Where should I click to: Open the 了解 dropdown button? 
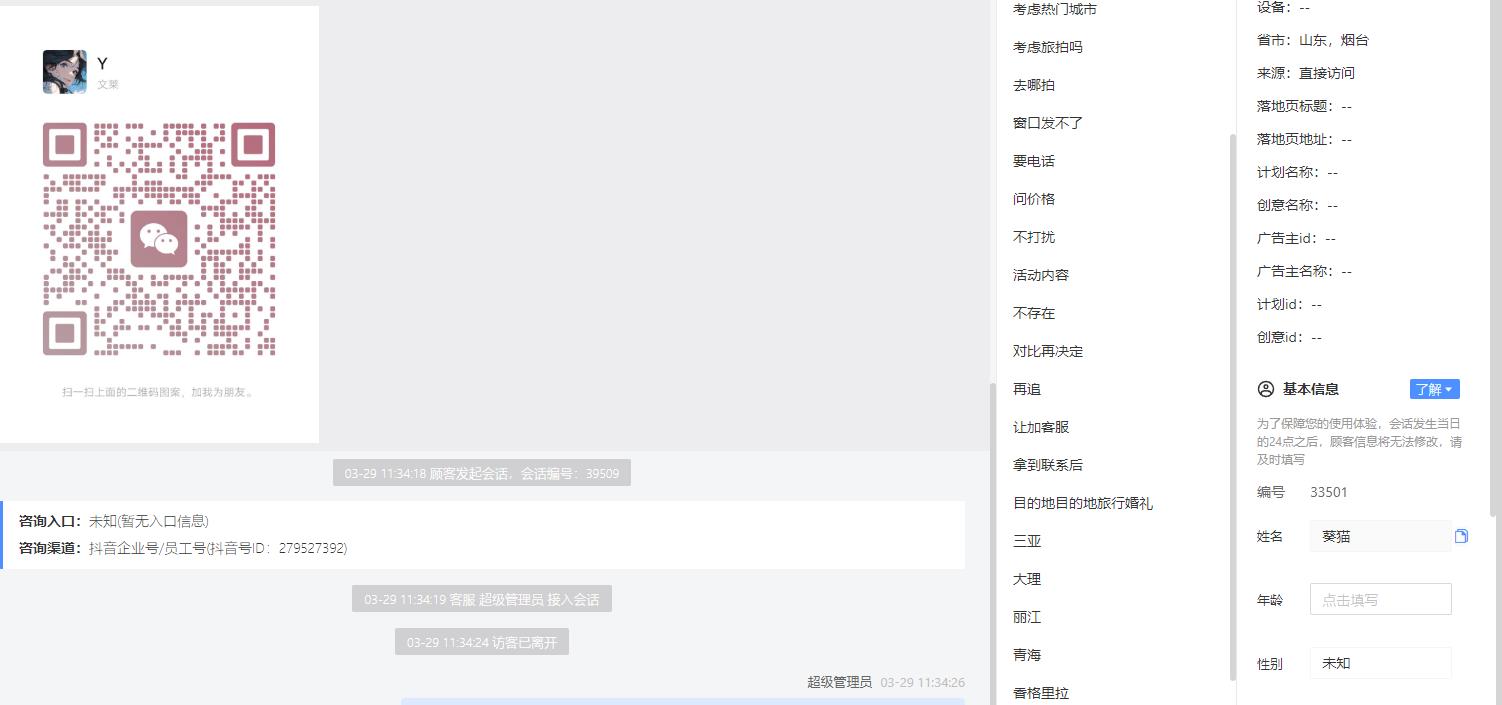click(x=1435, y=389)
